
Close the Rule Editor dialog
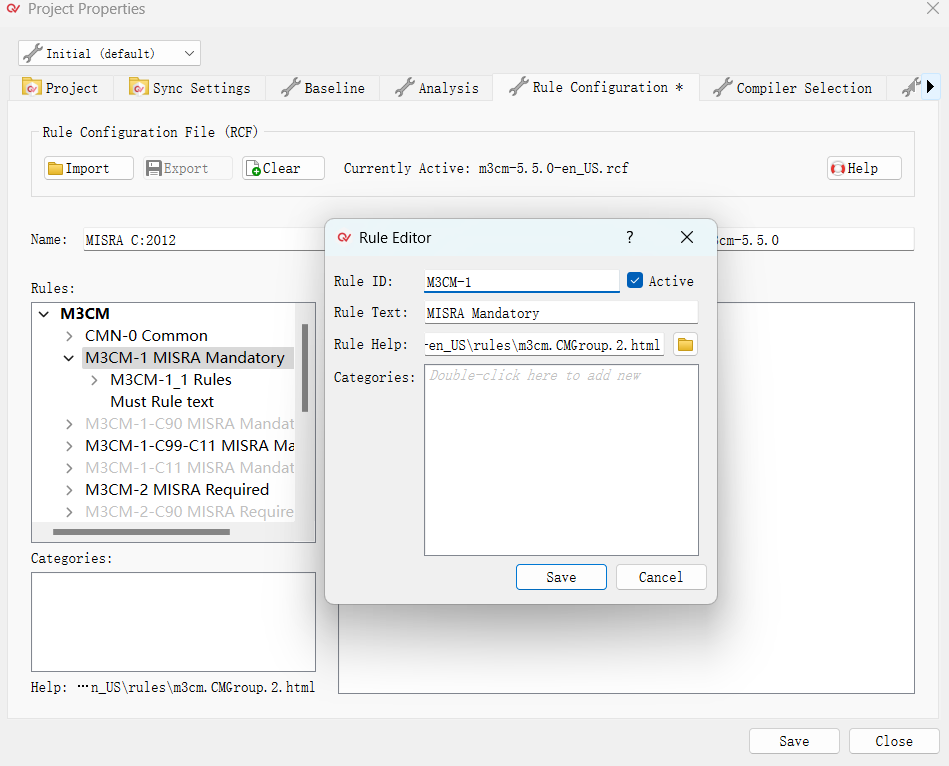tap(687, 237)
